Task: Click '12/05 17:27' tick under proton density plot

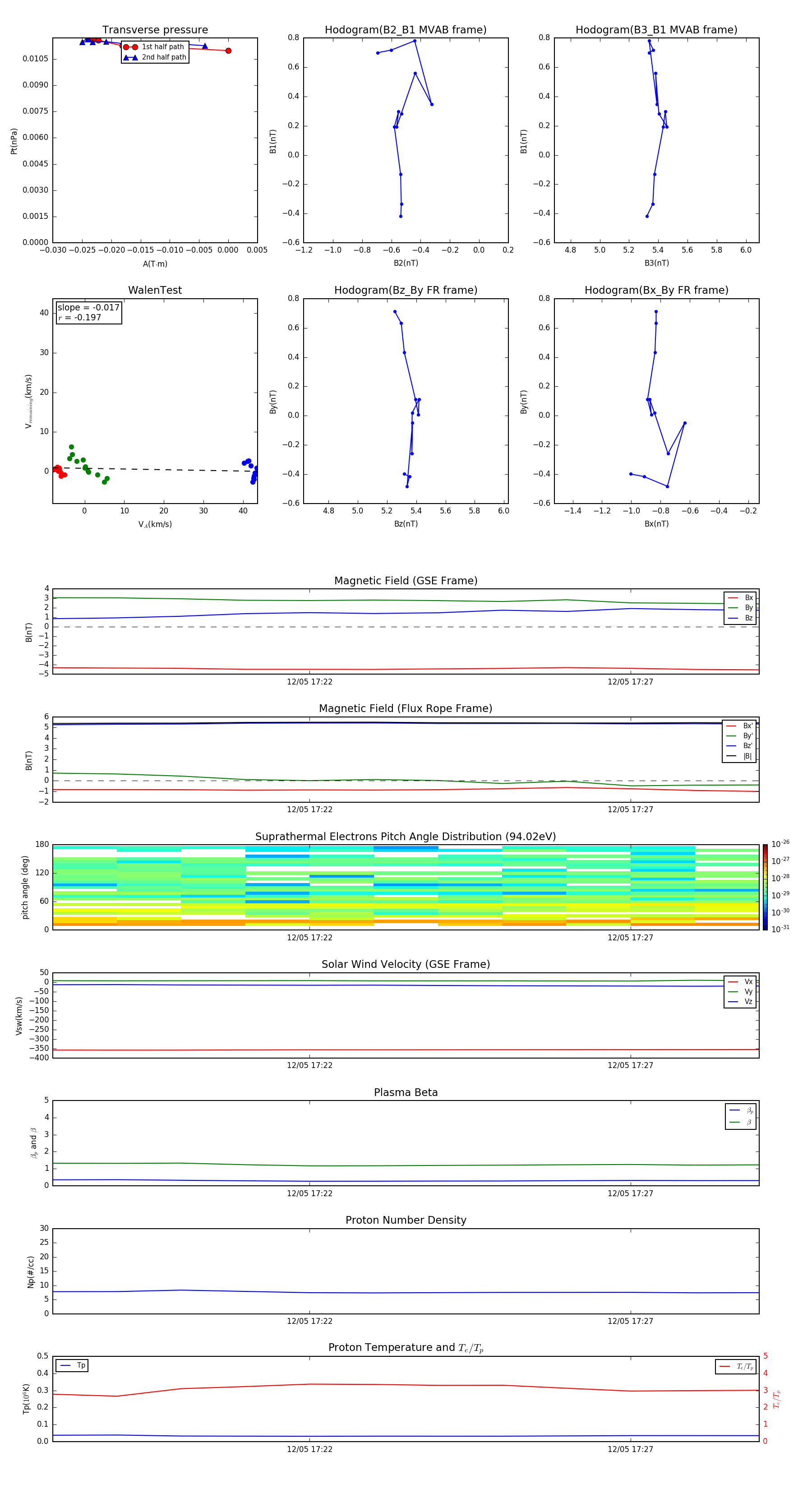Action: (x=631, y=1321)
